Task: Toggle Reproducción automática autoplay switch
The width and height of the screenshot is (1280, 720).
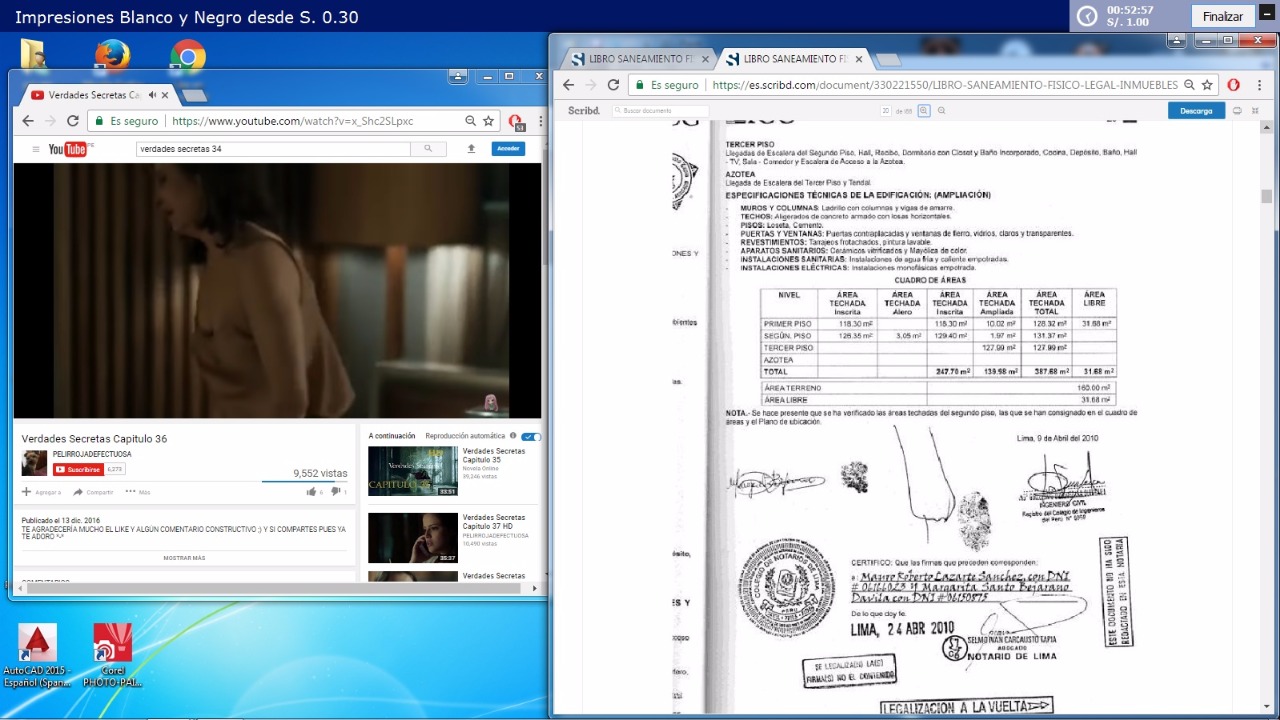Action: point(531,437)
